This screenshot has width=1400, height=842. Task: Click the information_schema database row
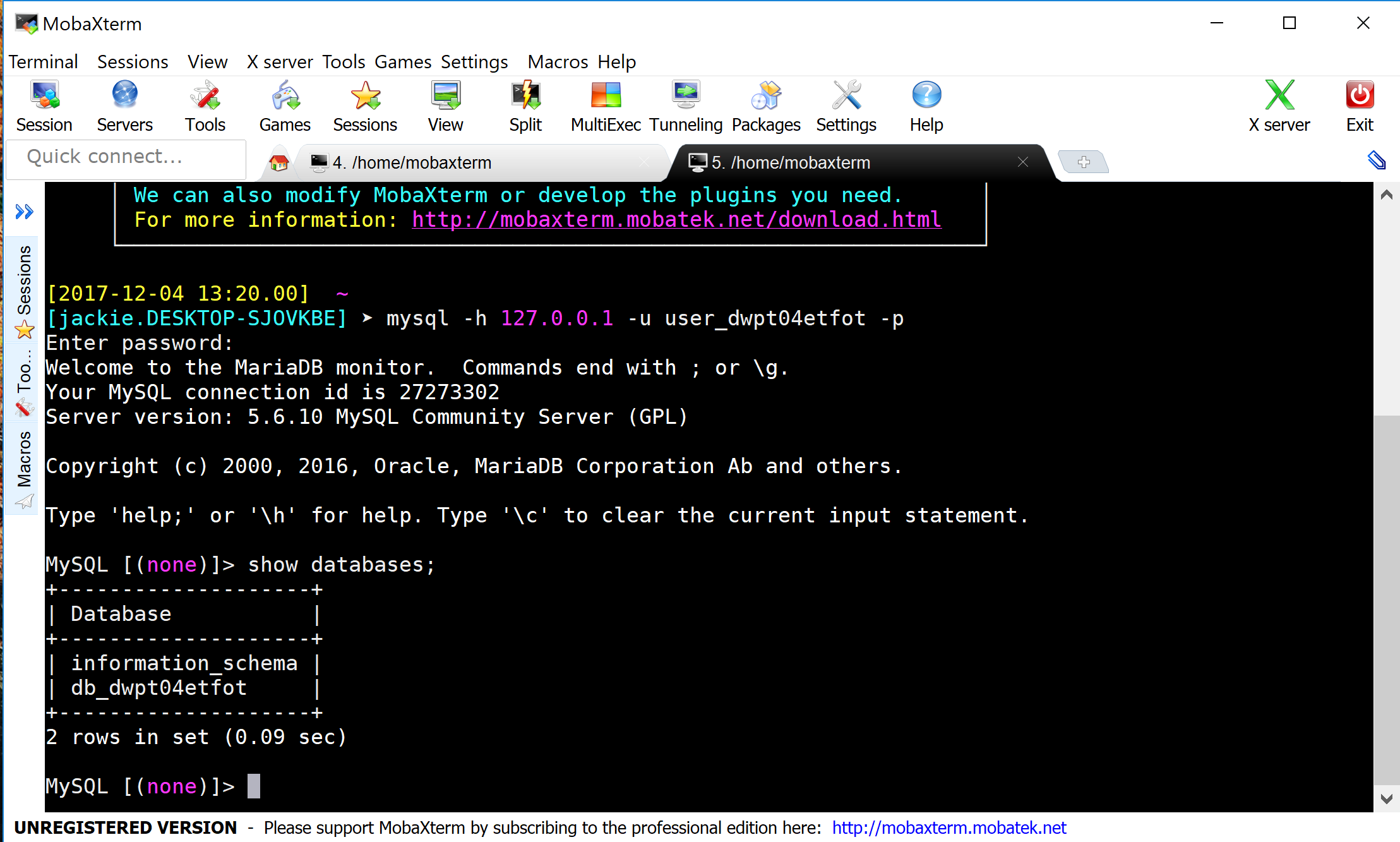[184, 663]
